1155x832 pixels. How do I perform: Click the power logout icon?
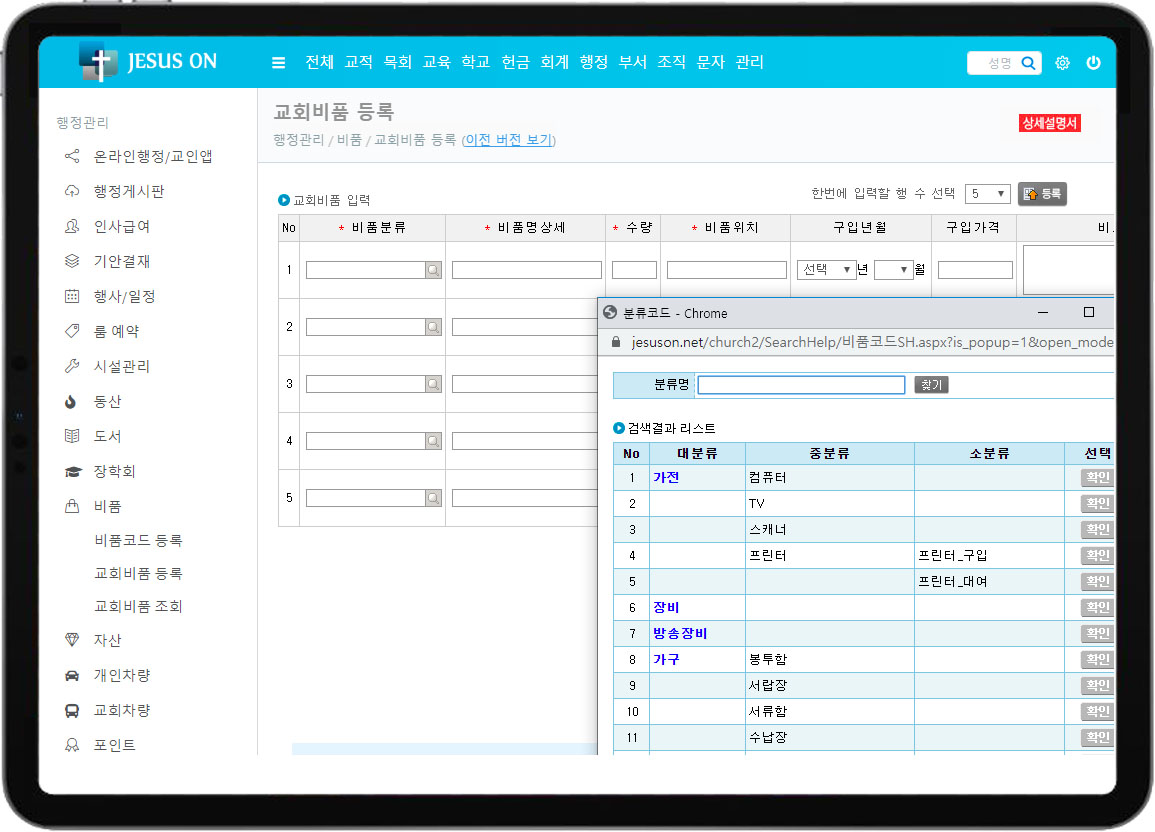[1093, 63]
